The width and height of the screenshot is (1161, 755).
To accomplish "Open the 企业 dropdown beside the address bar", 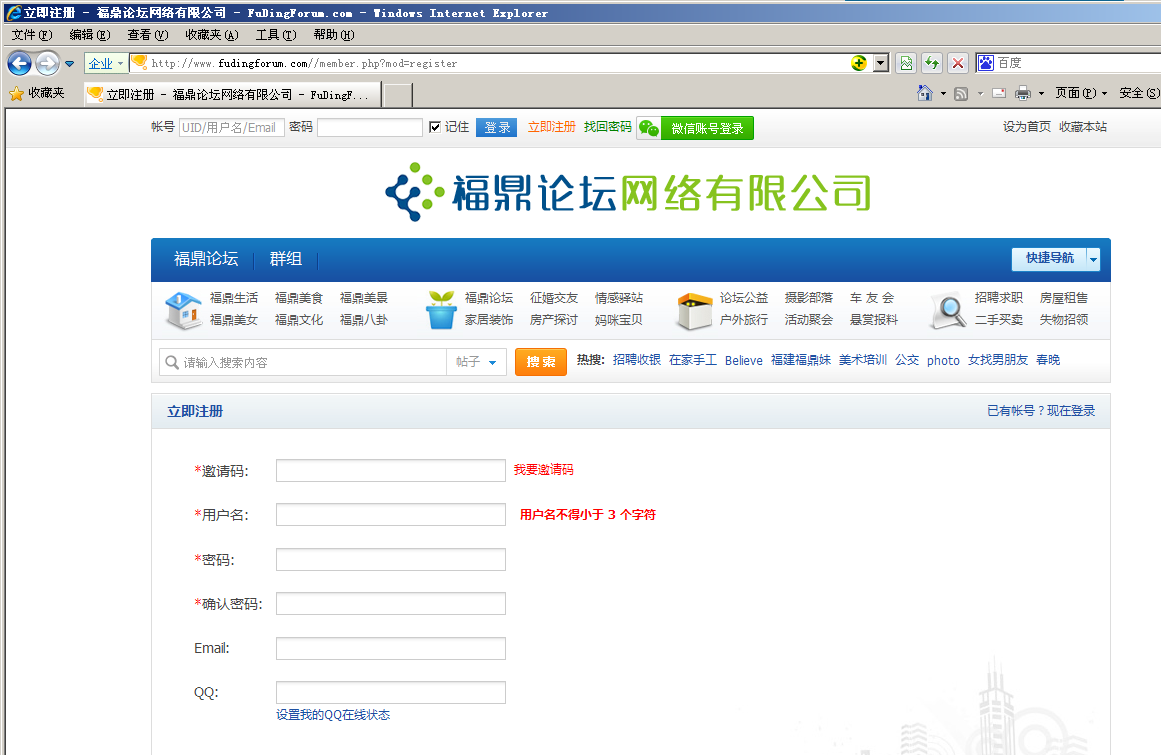I will tap(105, 64).
